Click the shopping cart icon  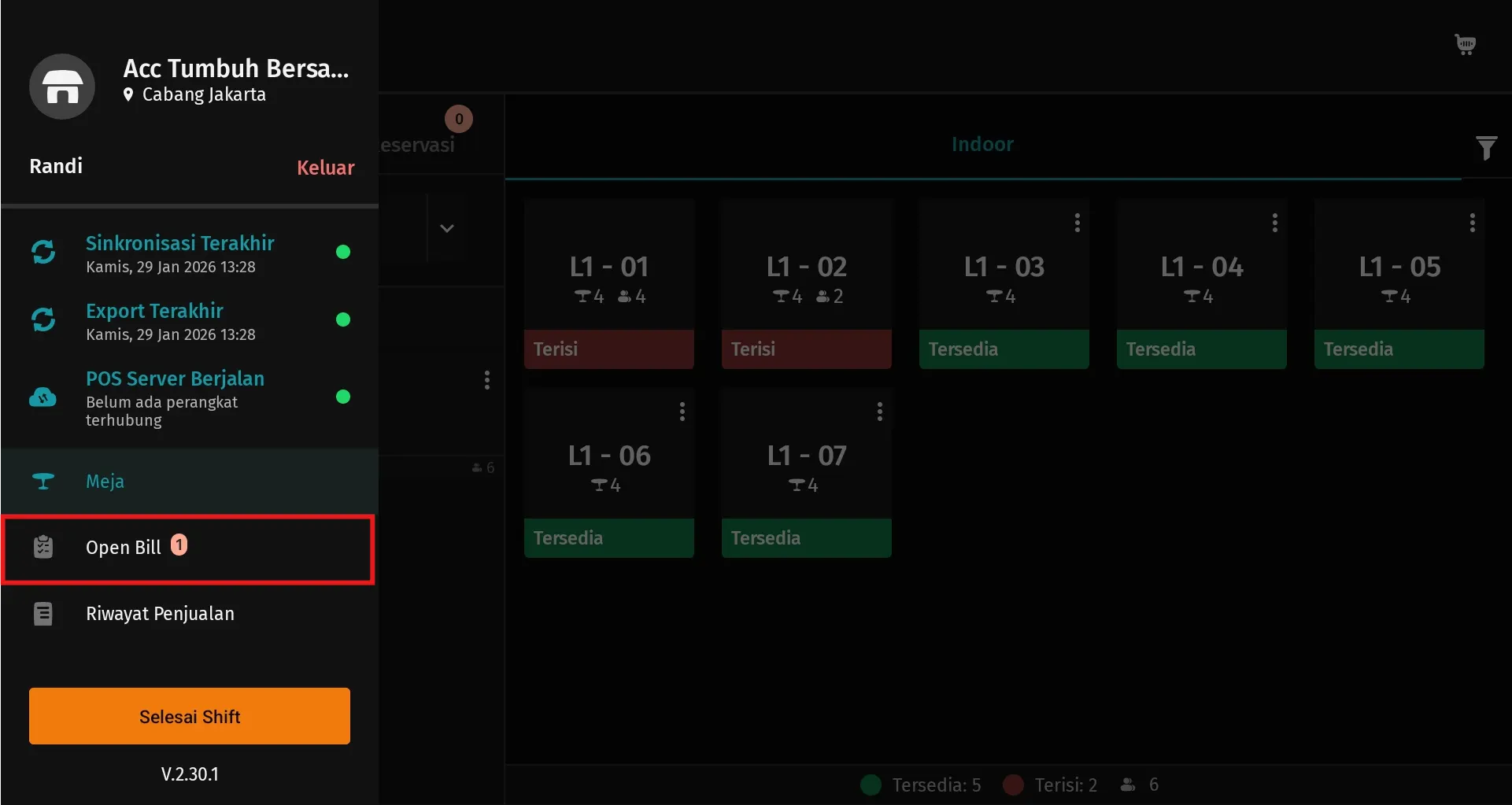1465,44
